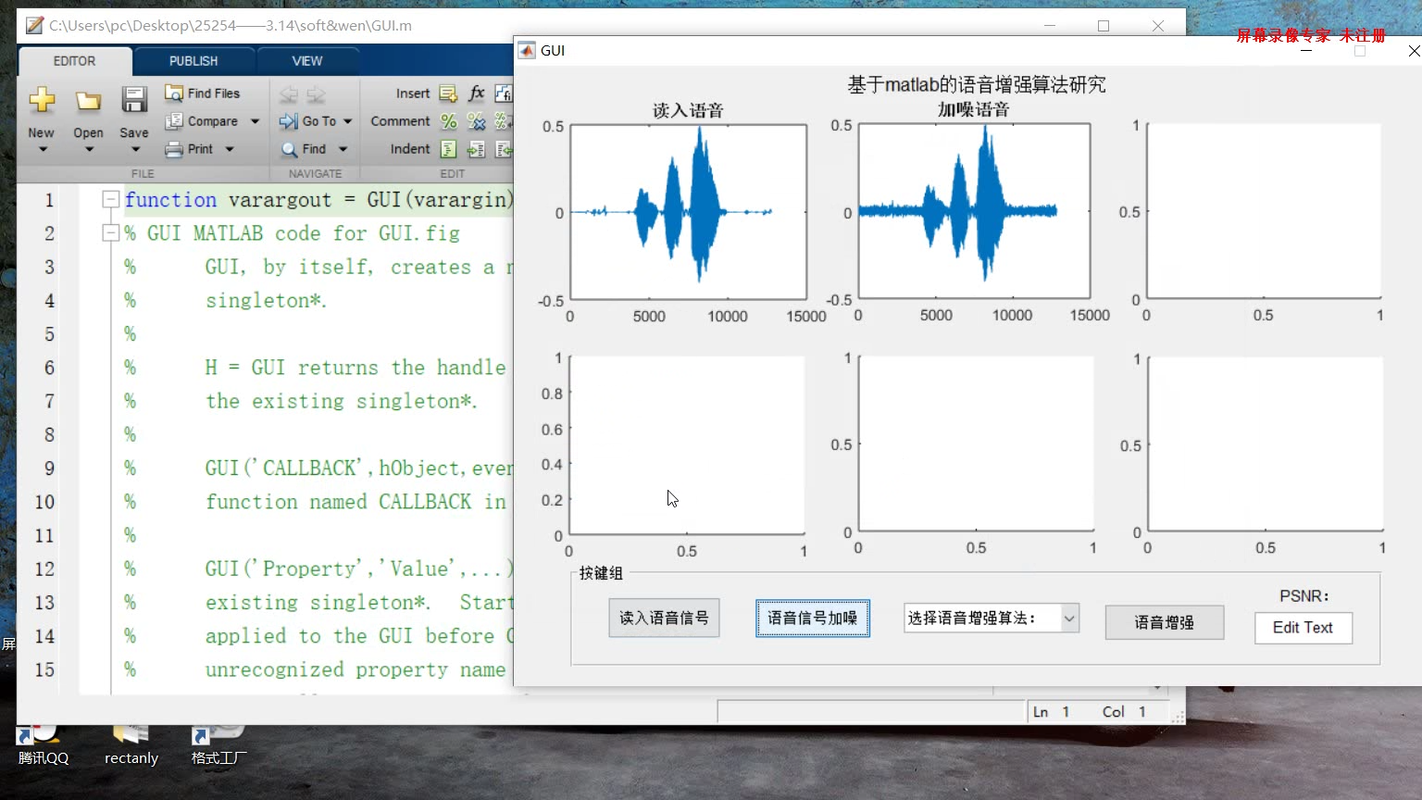The width and height of the screenshot is (1422, 800).
Task: Switch to the EDITOR tab
Action: pyautogui.click(x=75, y=61)
